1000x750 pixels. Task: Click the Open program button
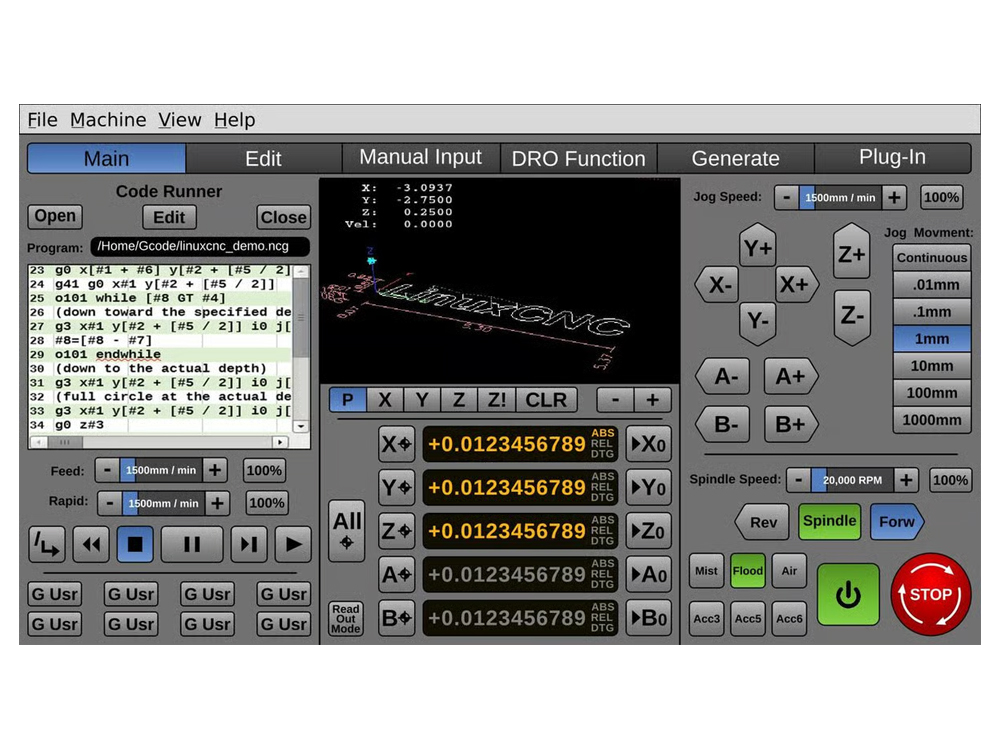[x=55, y=217]
